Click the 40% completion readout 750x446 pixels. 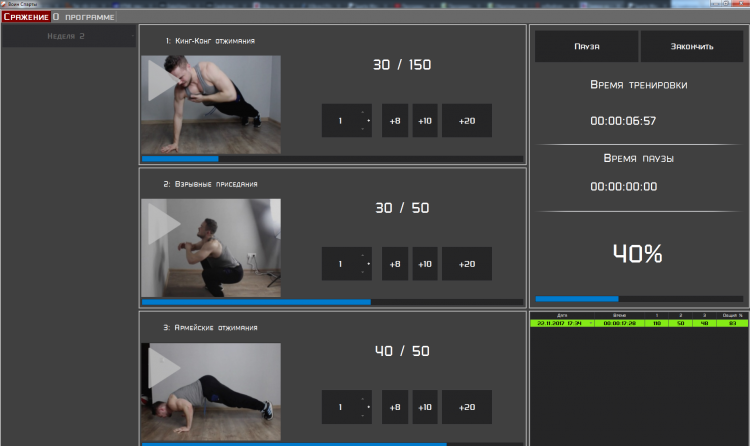pyautogui.click(x=638, y=254)
